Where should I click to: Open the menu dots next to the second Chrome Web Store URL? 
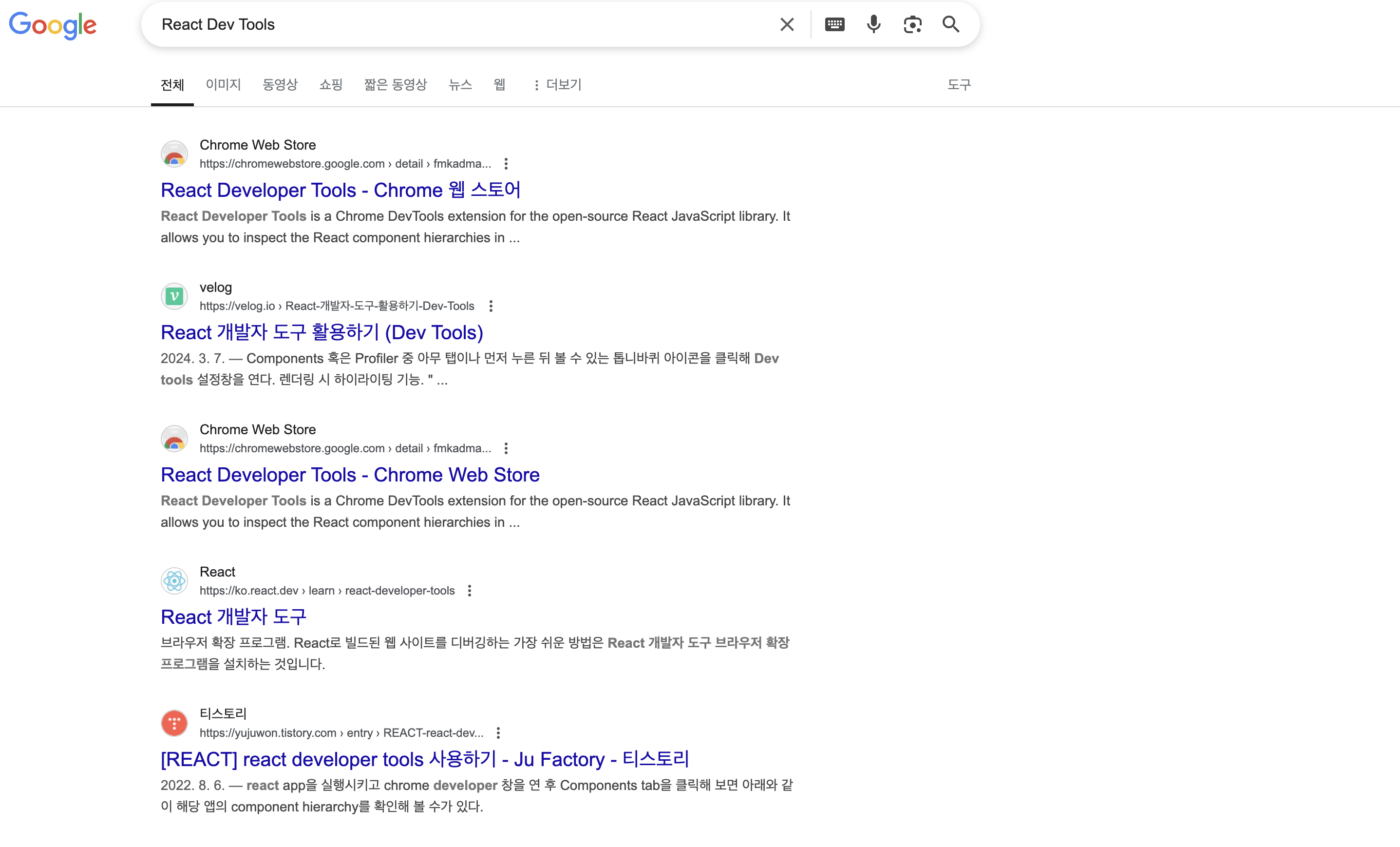[x=506, y=448]
